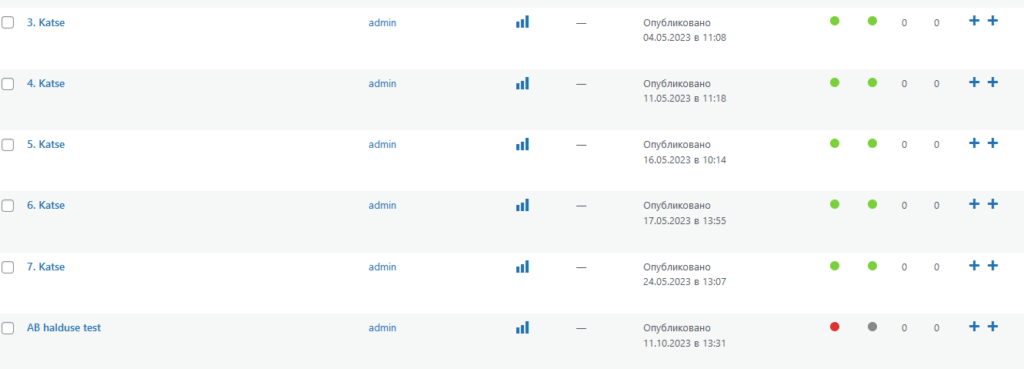Click the red status dot for AB halduse test
This screenshot has width=1024, height=369.
pyautogui.click(x=835, y=327)
